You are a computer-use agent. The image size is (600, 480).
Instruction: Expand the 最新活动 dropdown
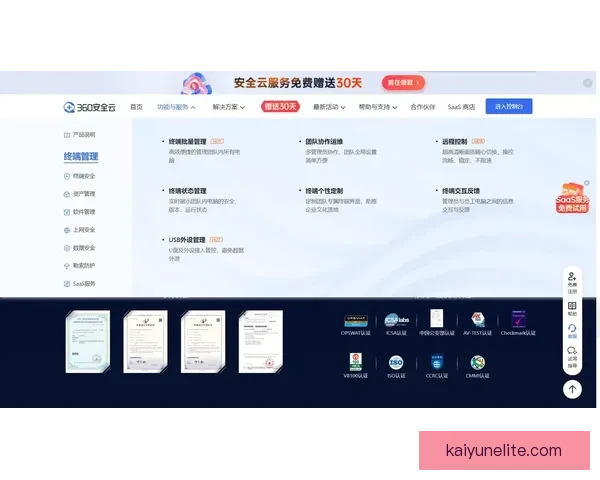click(329, 107)
